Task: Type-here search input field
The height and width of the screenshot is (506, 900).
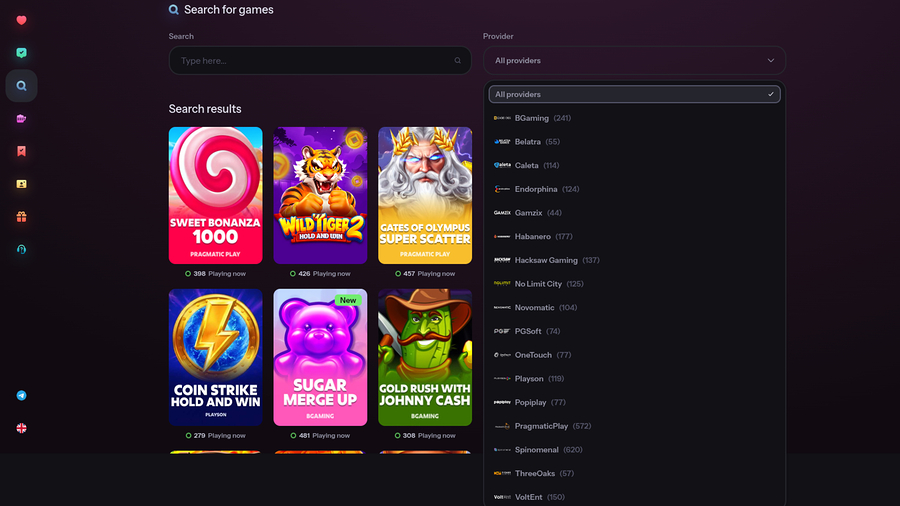Action: pyautogui.click(x=320, y=60)
